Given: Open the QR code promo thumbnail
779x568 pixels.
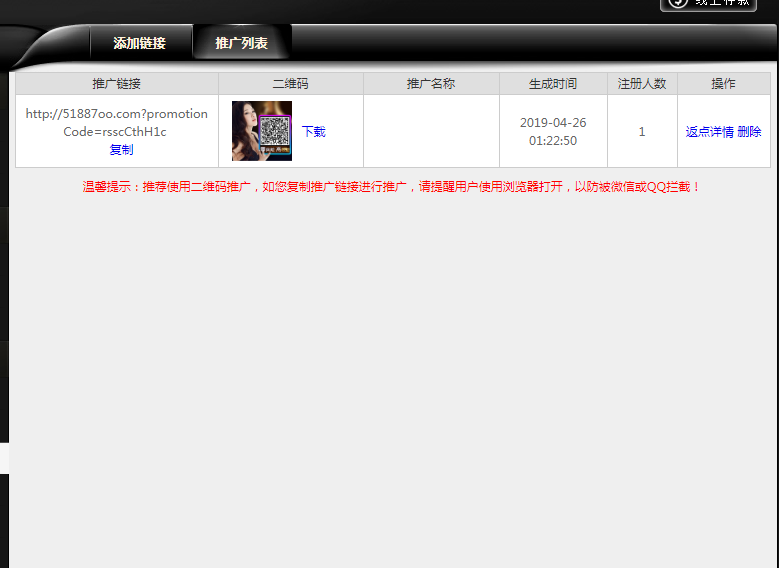Looking at the screenshot, I should 262,131.
